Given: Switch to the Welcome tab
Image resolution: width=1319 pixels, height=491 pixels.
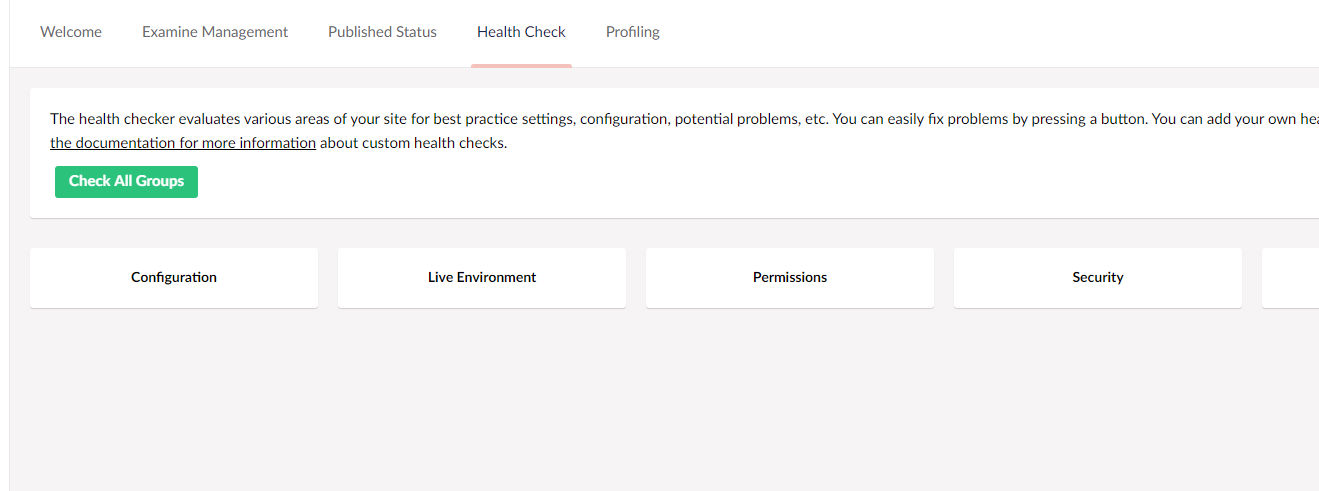Looking at the screenshot, I should 71,32.
